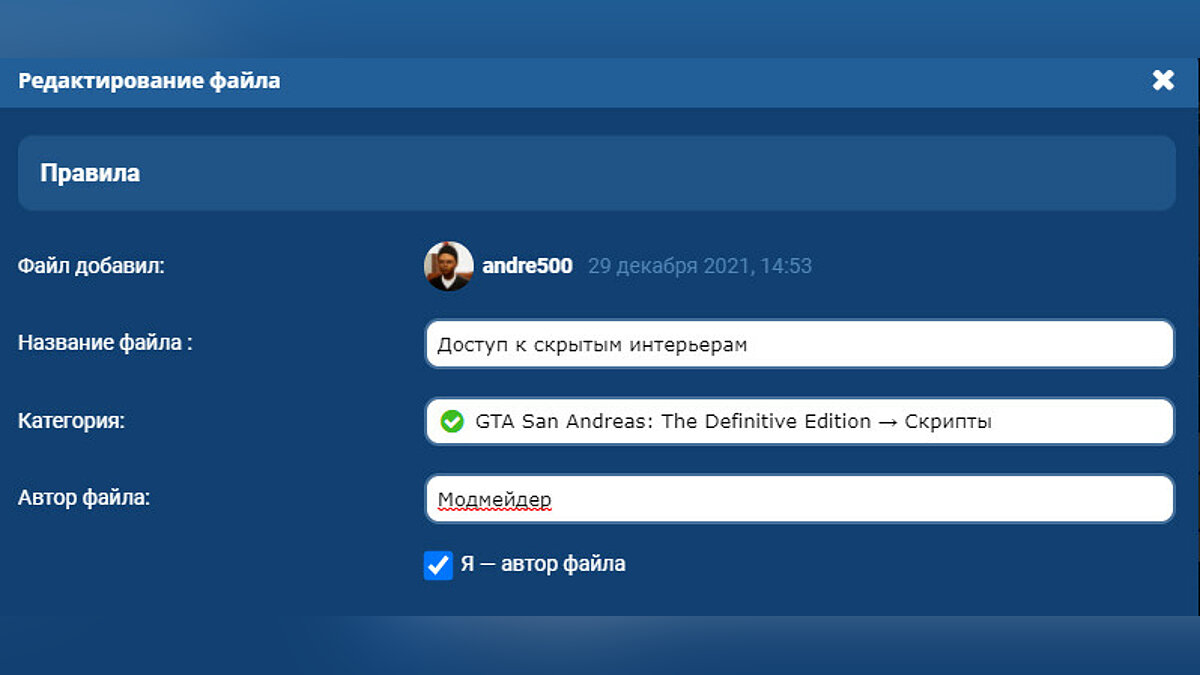Viewport: 1200px width, 675px height.
Task: Click the upload date 29 декабря 2021
Action: [x=699, y=266]
